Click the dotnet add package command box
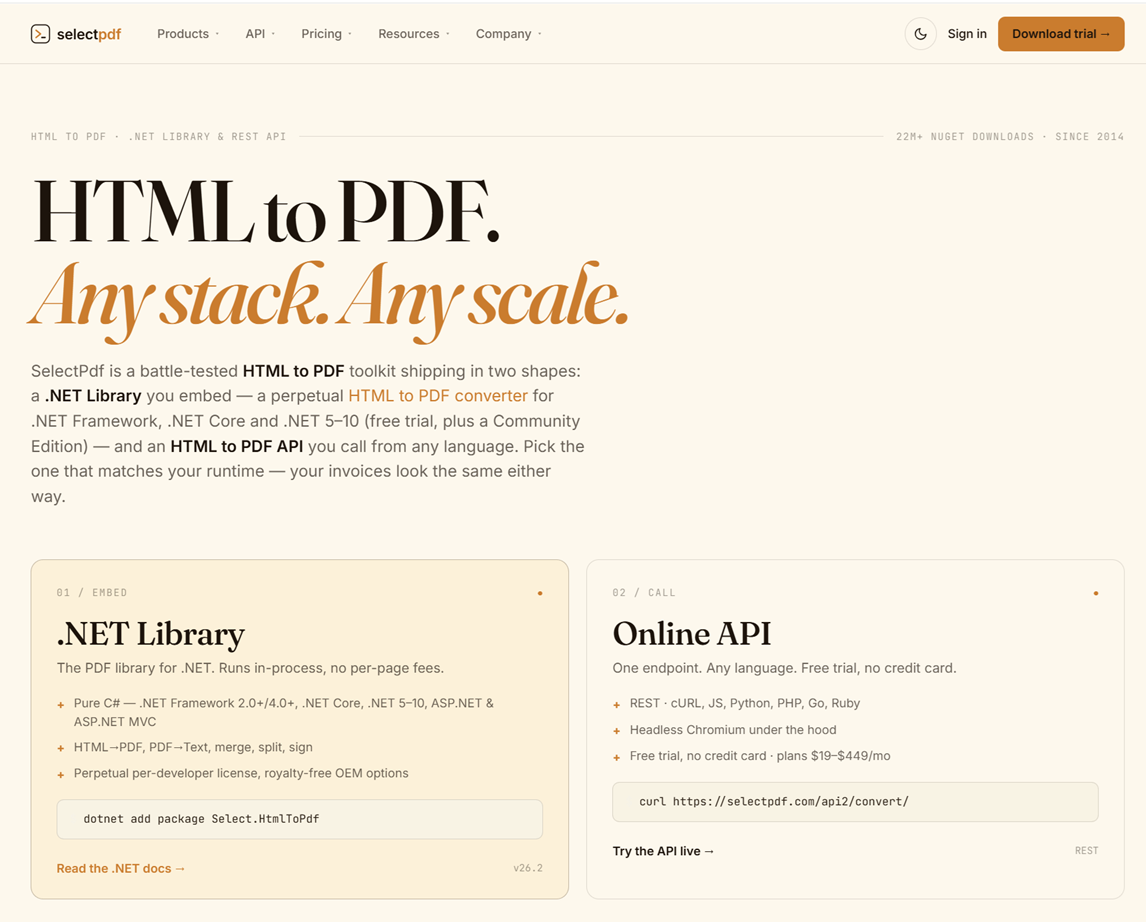The height and width of the screenshot is (922, 1146). pyautogui.click(x=300, y=819)
